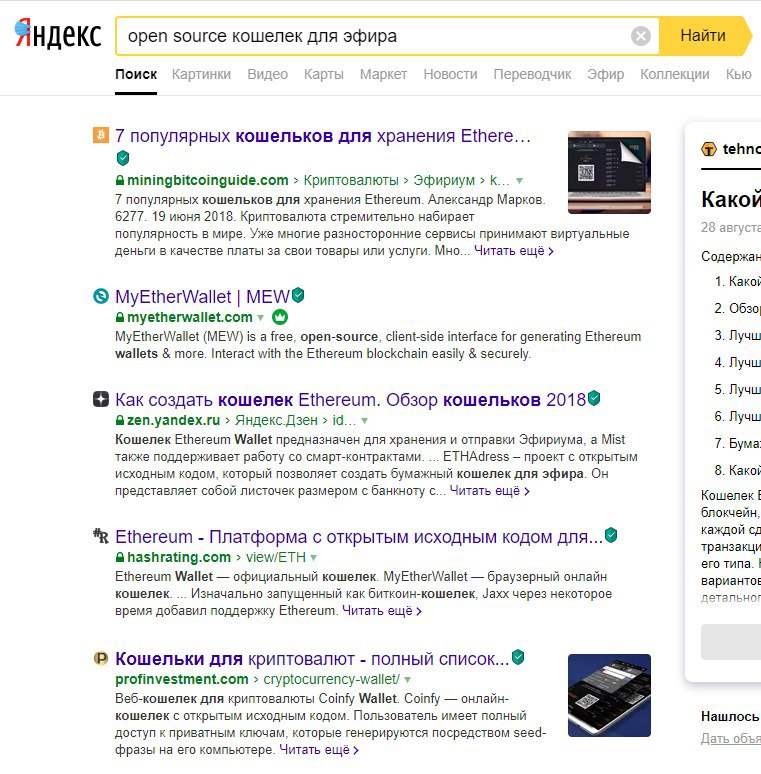Open the Маркет tab
The height and width of the screenshot is (774, 761).
(383, 74)
